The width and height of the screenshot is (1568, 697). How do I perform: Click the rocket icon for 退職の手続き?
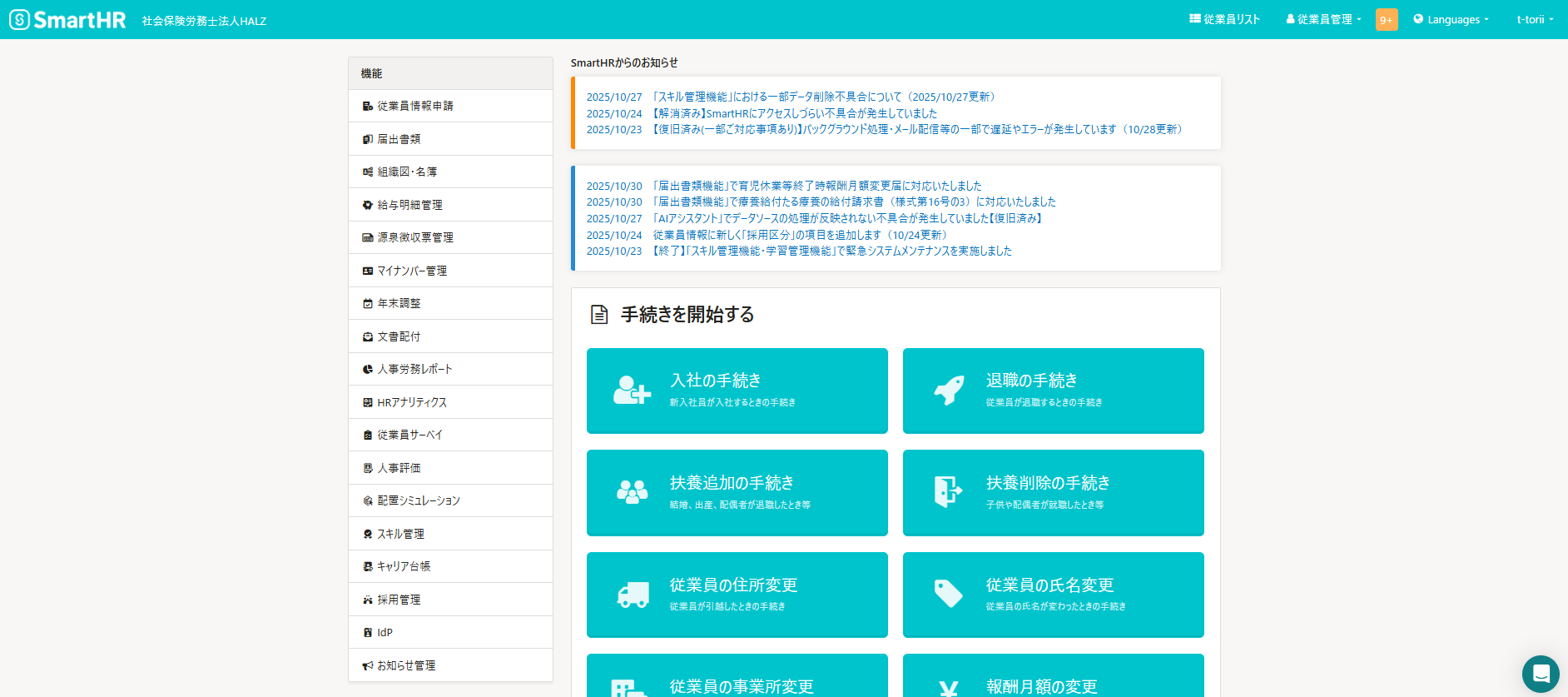(x=949, y=390)
